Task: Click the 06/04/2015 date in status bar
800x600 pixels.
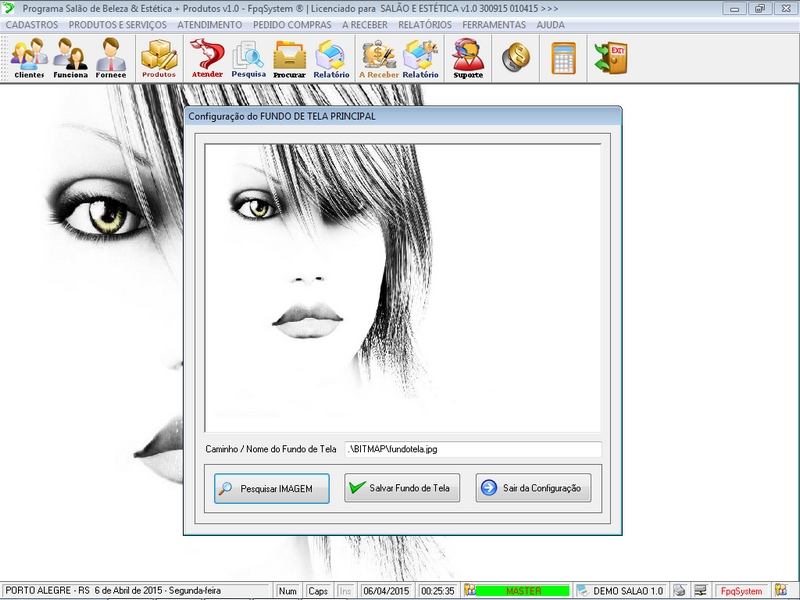Action: (x=386, y=591)
